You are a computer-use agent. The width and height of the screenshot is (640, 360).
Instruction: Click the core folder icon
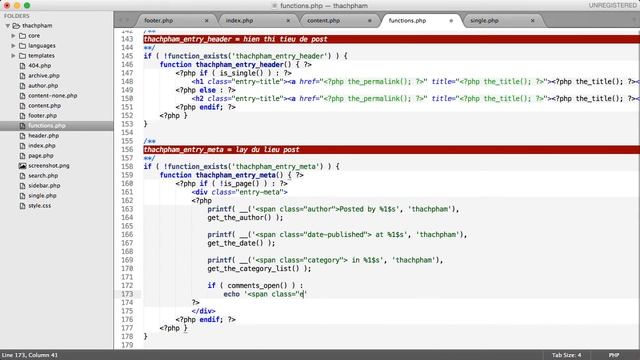pyautogui.click(x=22, y=36)
